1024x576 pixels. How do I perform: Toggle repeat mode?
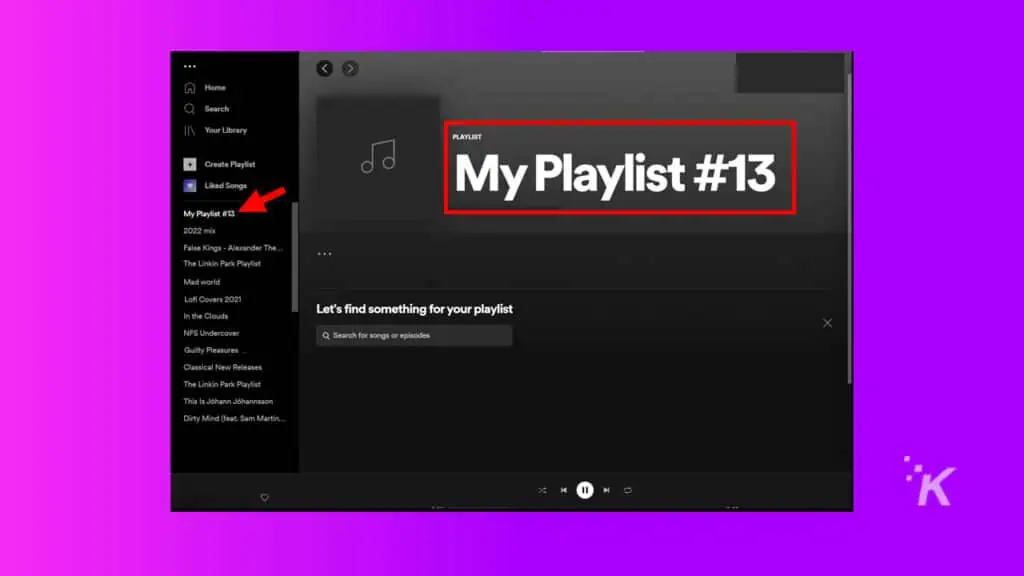(x=628, y=490)
